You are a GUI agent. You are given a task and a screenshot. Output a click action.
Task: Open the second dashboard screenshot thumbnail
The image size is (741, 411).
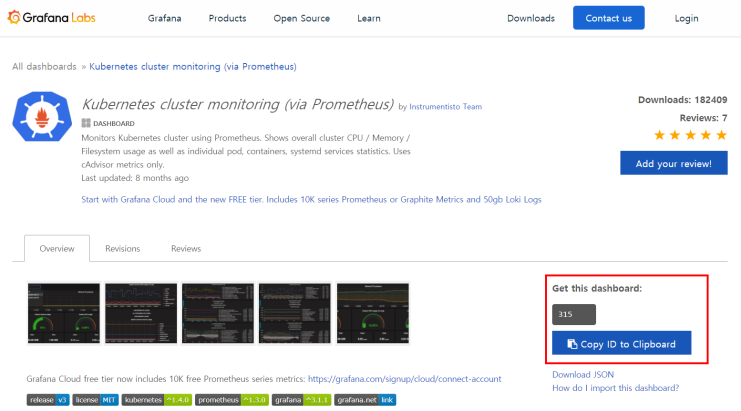tap(141, 313)
